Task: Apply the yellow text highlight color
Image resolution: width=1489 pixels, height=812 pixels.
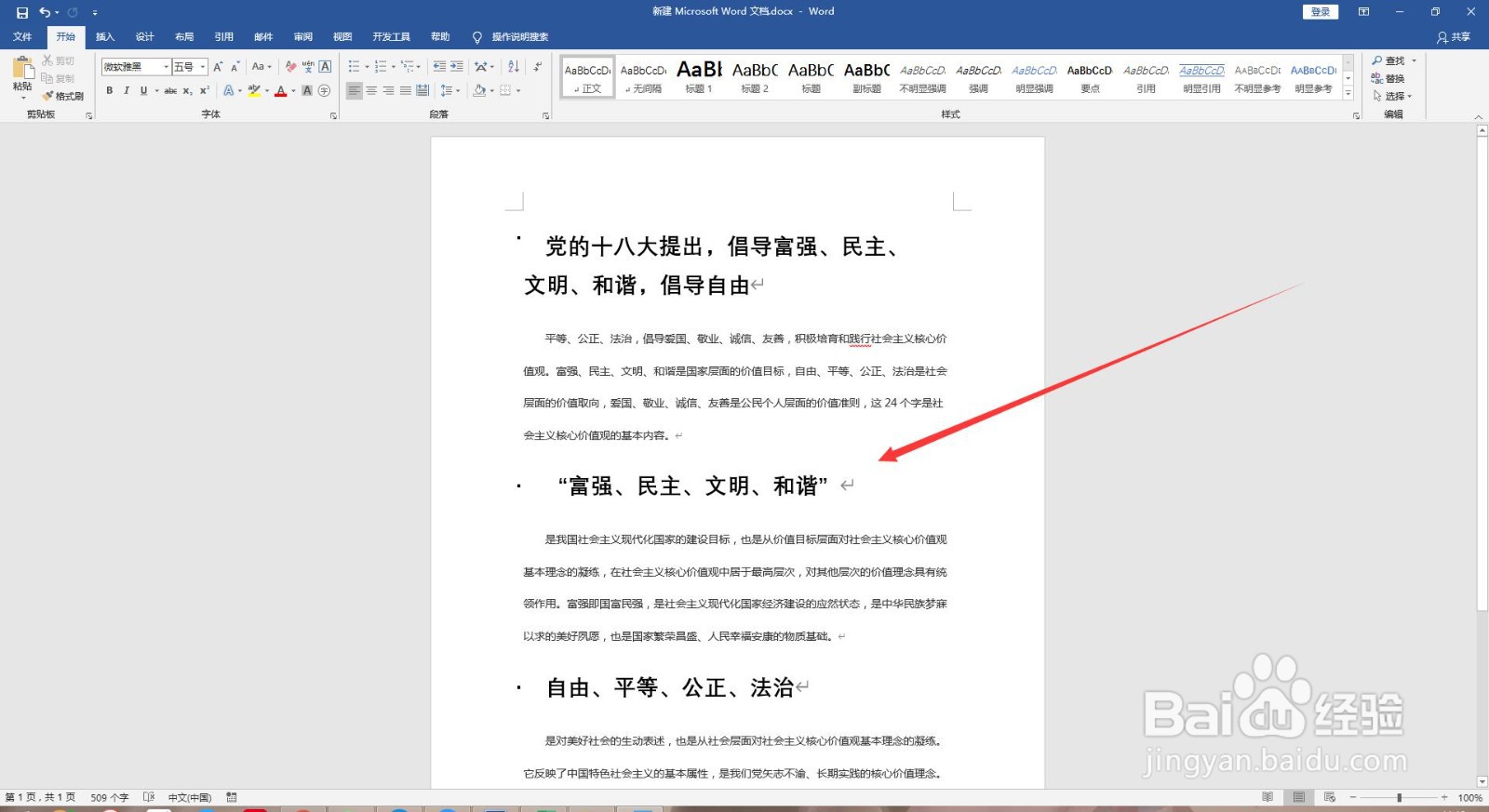Action: [x=253, y=90]
